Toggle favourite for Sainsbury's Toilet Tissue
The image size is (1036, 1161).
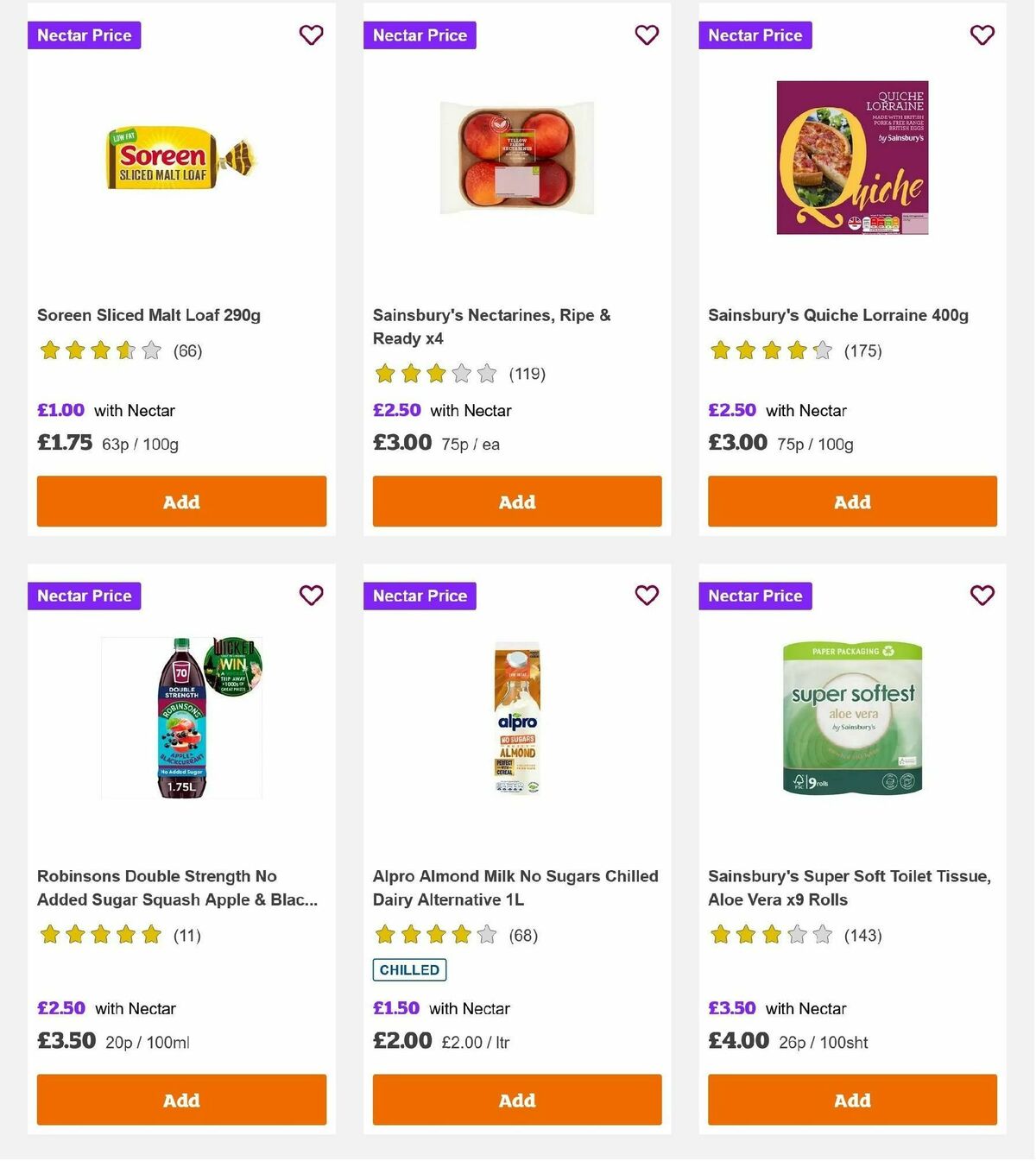(x=982, y=595)
